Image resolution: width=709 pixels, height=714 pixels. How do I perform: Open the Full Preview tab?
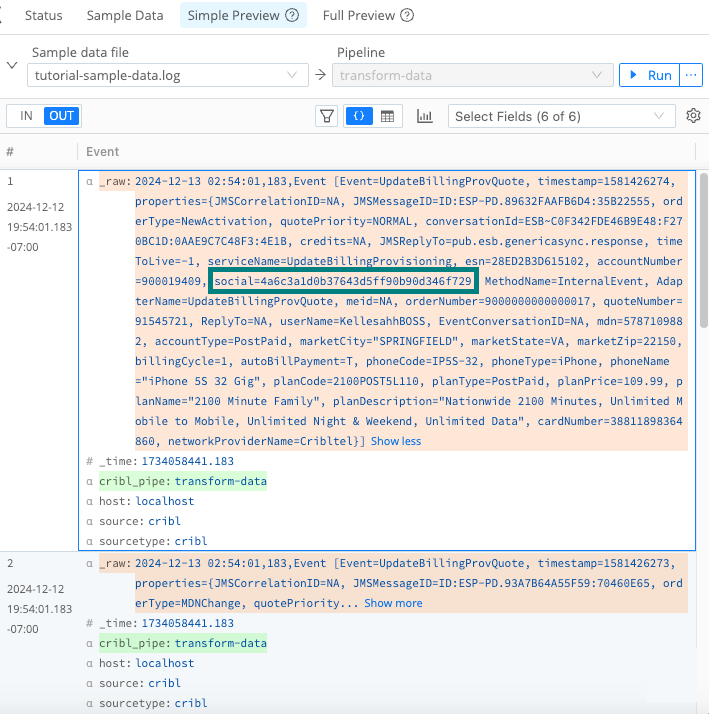point(356,16)
